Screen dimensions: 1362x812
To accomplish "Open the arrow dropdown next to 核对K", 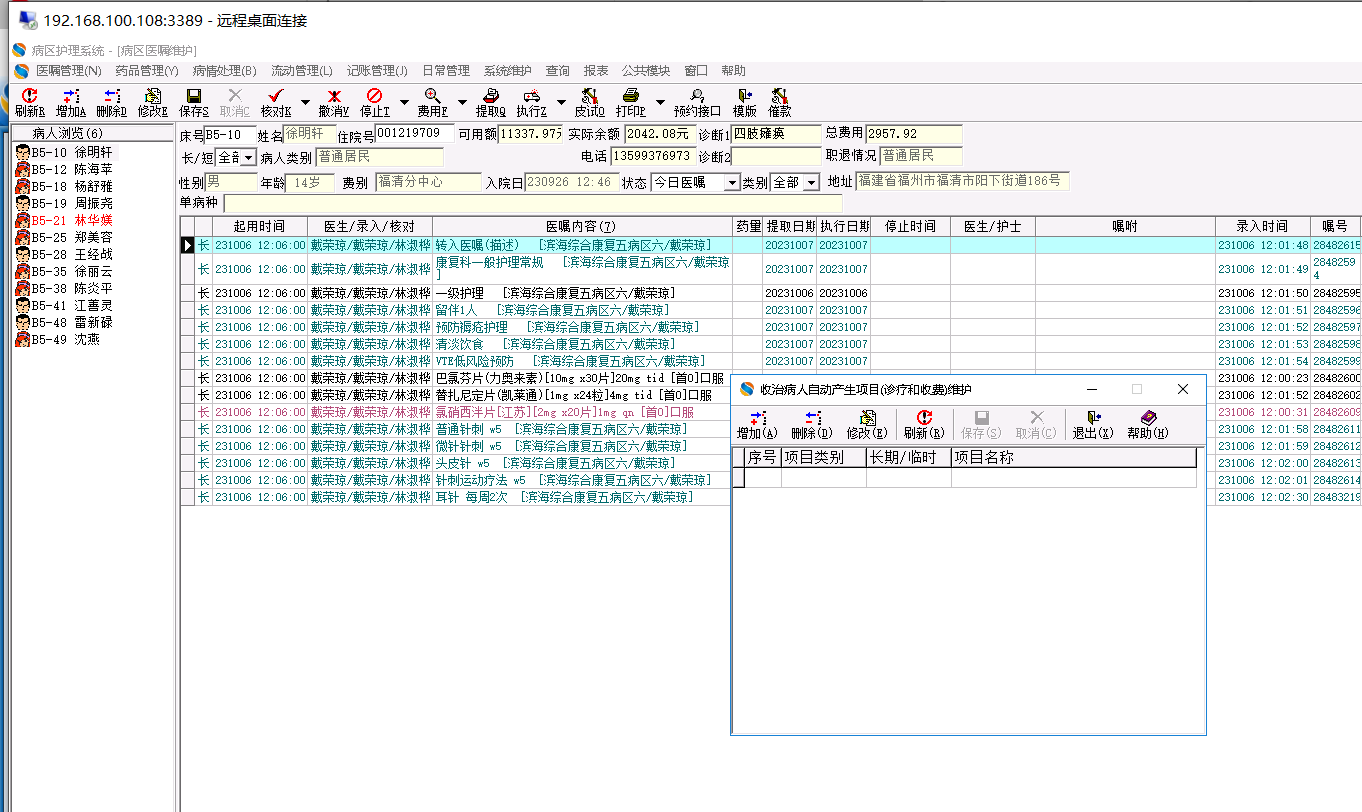I will point(305,101).
